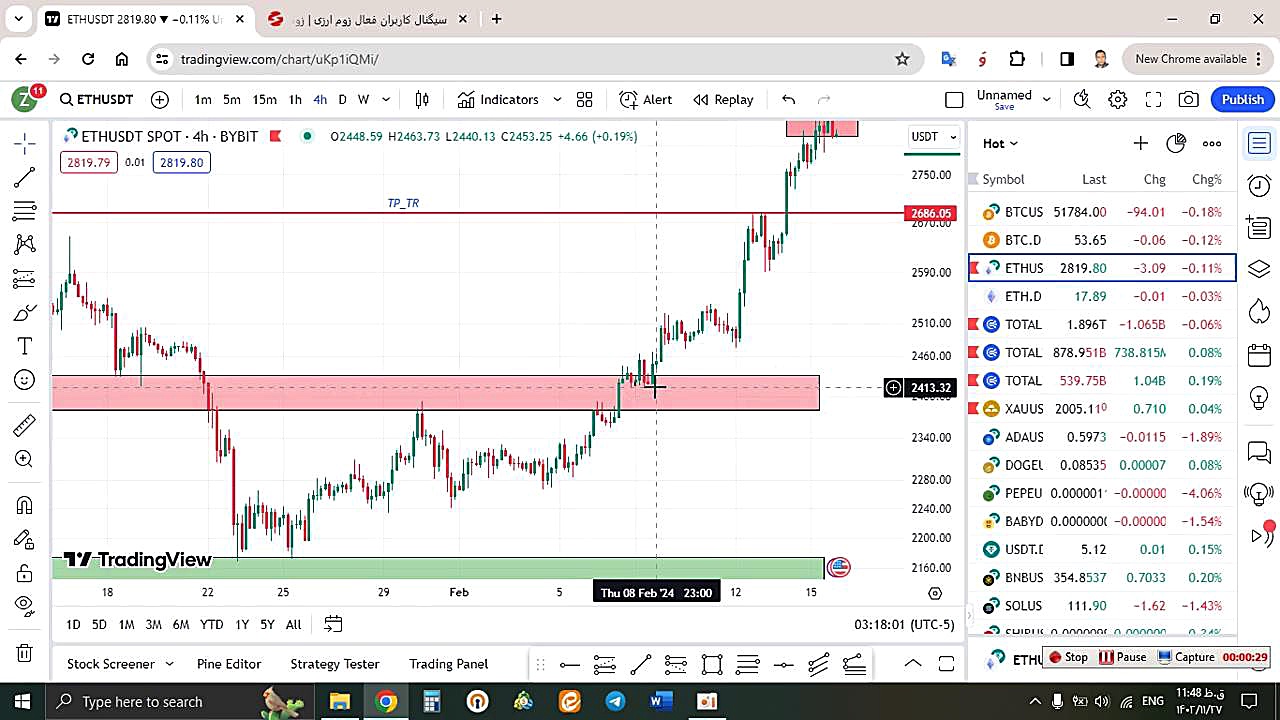Open File Explorer from the taskbar

click(x=340, y=701)
